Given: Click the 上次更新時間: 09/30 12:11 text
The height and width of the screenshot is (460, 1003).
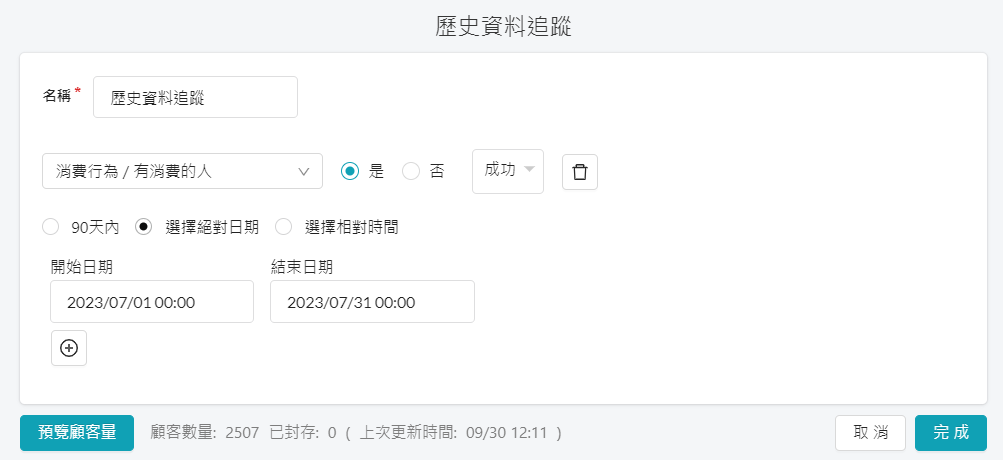Looking at the screenshot, I should coord(454,433).
